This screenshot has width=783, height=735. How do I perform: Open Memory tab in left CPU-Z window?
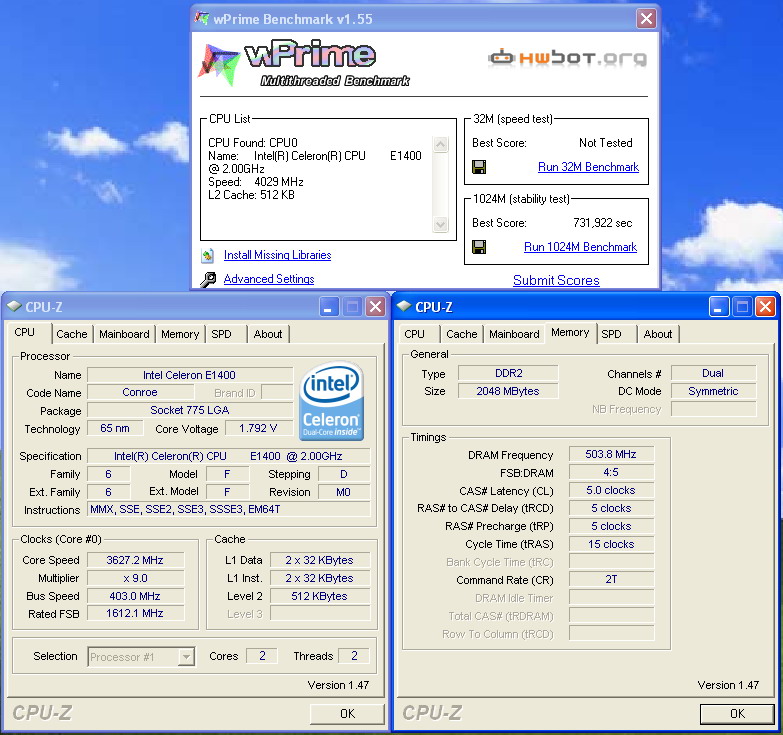tap(180, 334)
